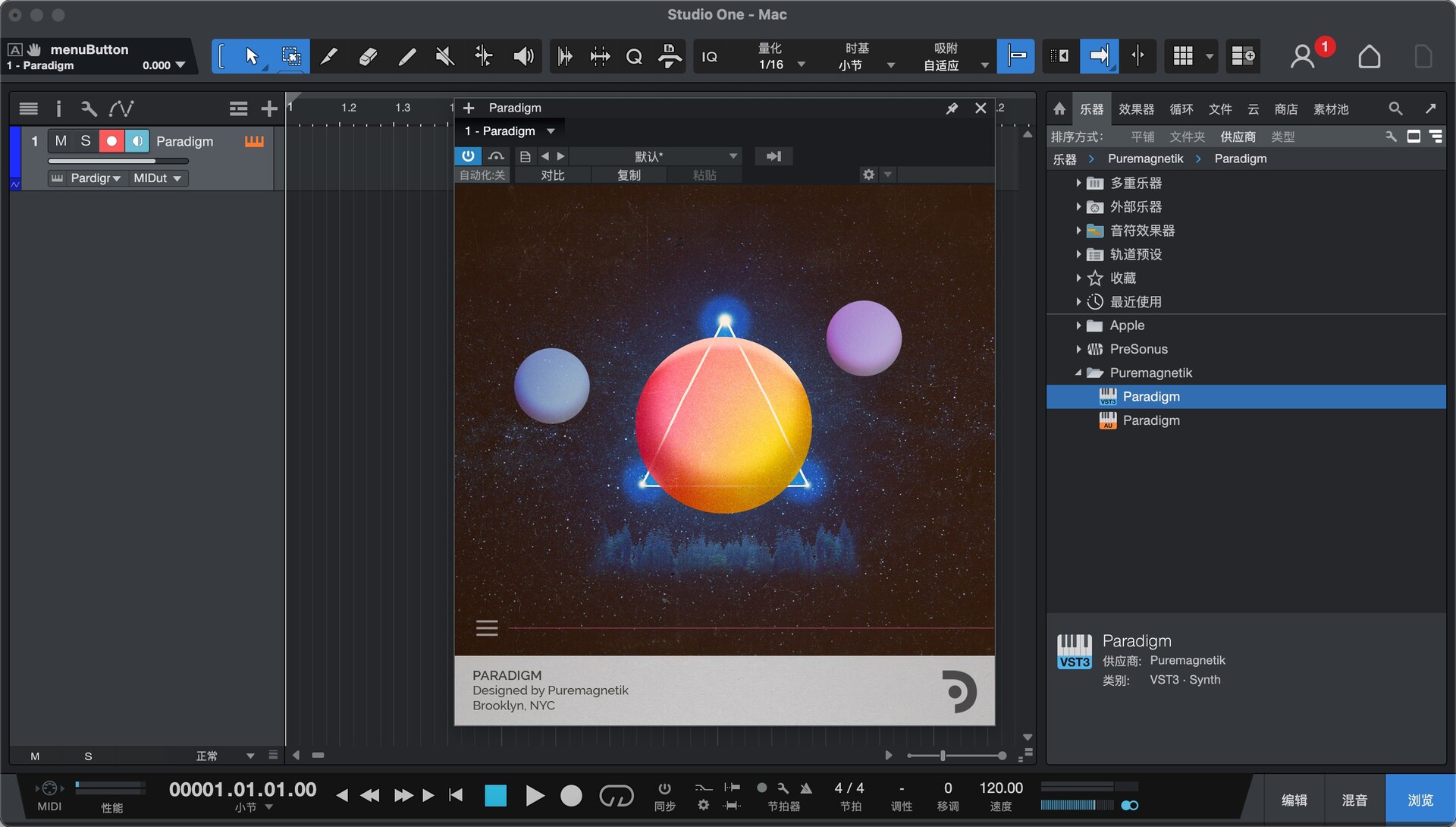Expand the Apple vendor folder
1456x827 pixels.
[1078, 325]
